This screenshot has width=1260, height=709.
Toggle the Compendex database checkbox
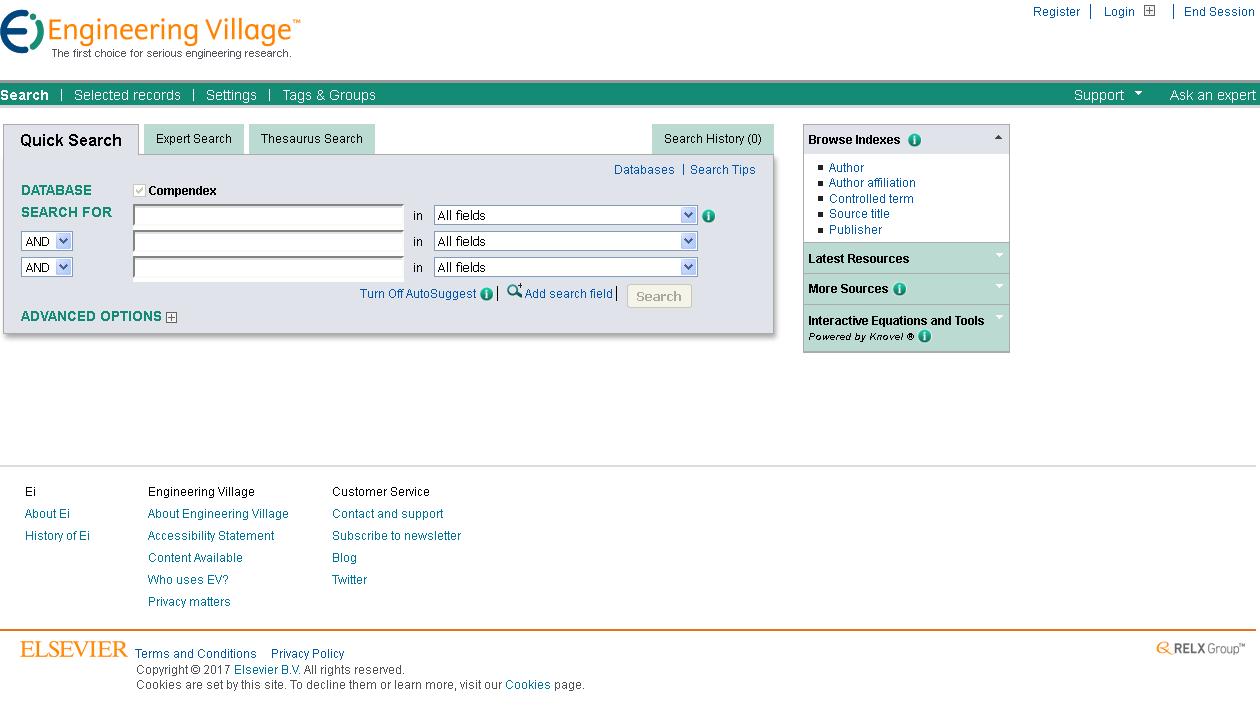(139, 191)
